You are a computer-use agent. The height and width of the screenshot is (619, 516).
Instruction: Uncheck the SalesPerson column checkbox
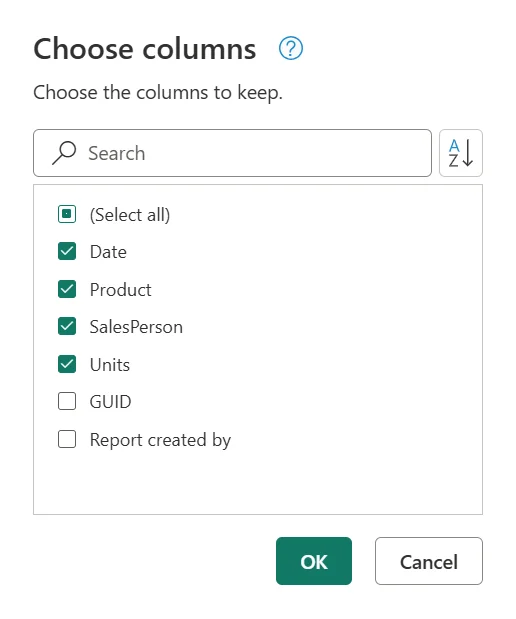(x=67, y=326)
